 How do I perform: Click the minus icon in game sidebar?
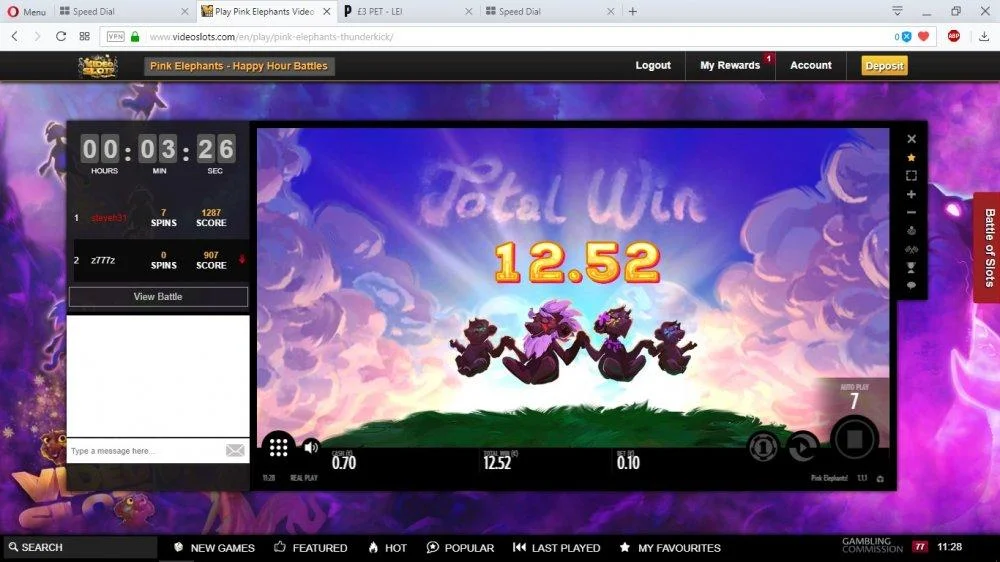(x=911, y=212)
